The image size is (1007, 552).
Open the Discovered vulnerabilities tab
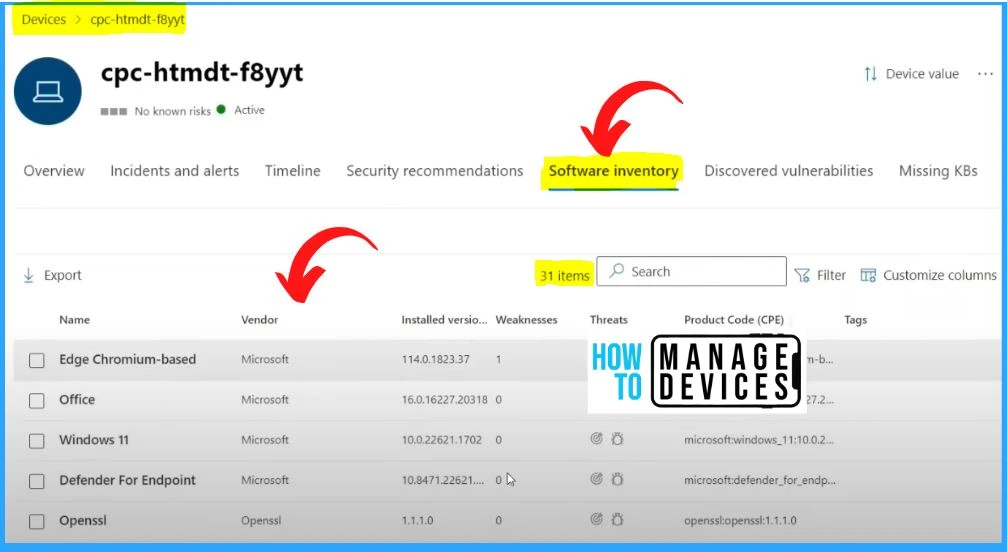pos(789,171)
